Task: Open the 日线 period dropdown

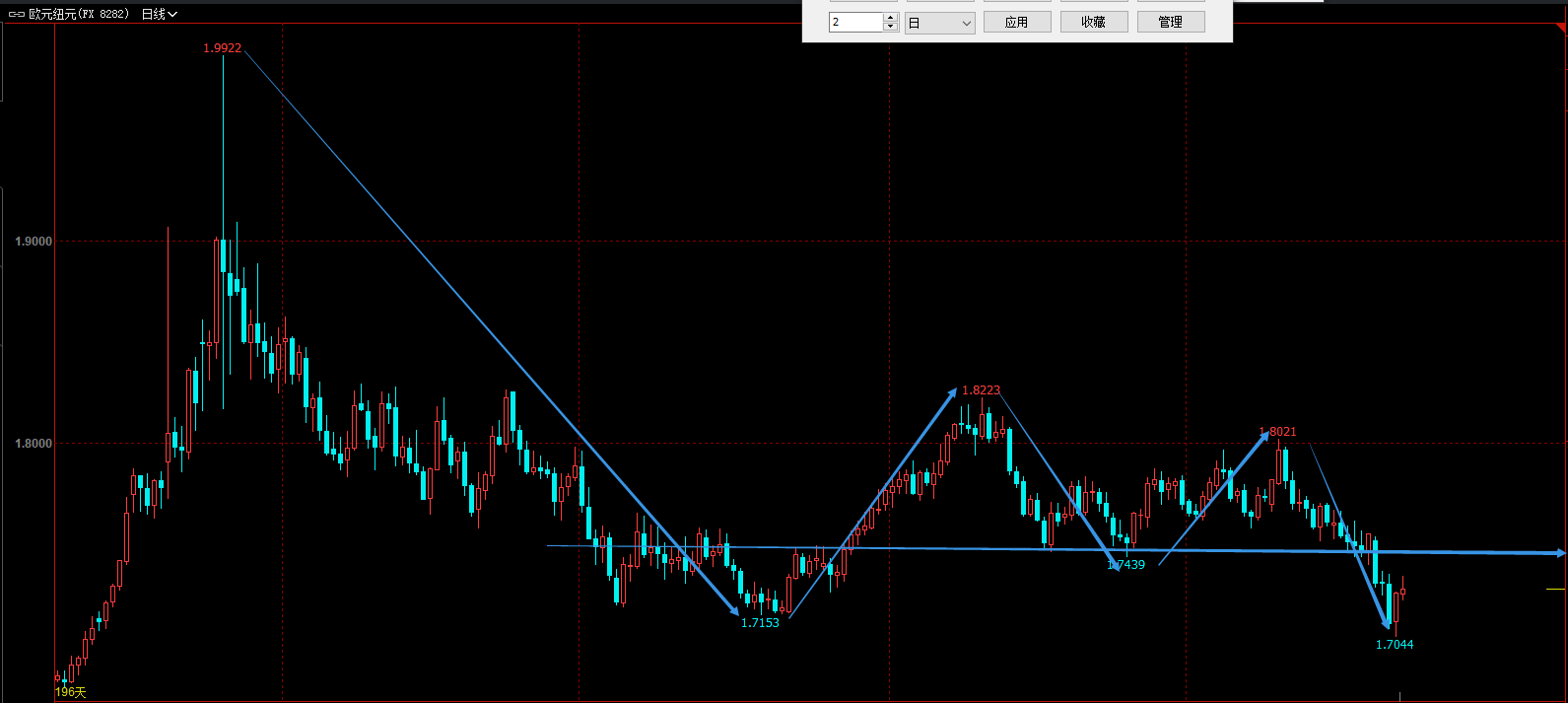Action: [x=159, y=14]
